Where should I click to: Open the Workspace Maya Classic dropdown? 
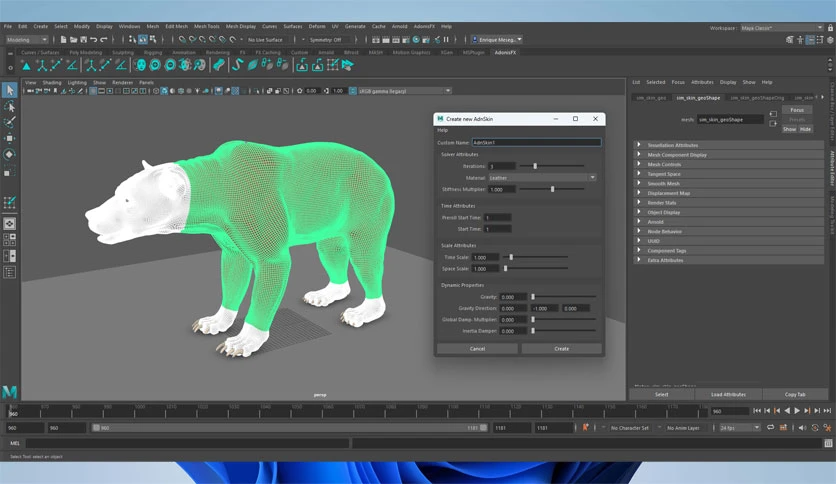click(782, 28)
